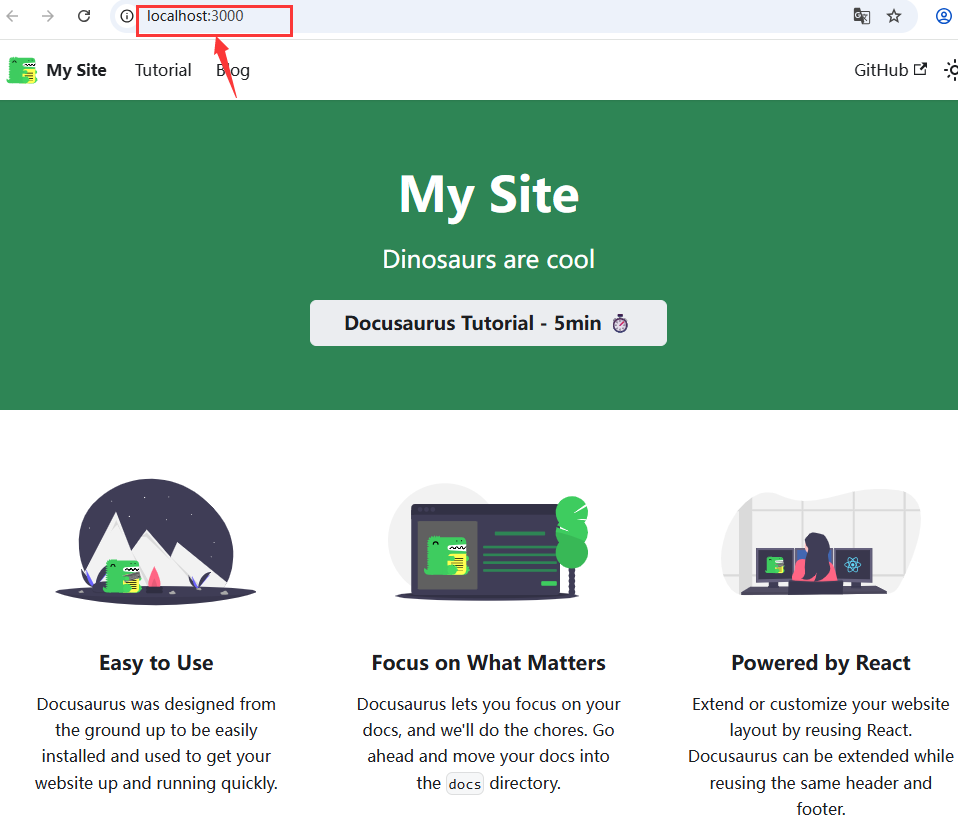Image resolution: width=958 pixels, height=833 pixels.
Task: Click the mountain dinosaur illustration
Action: (156, 541)
